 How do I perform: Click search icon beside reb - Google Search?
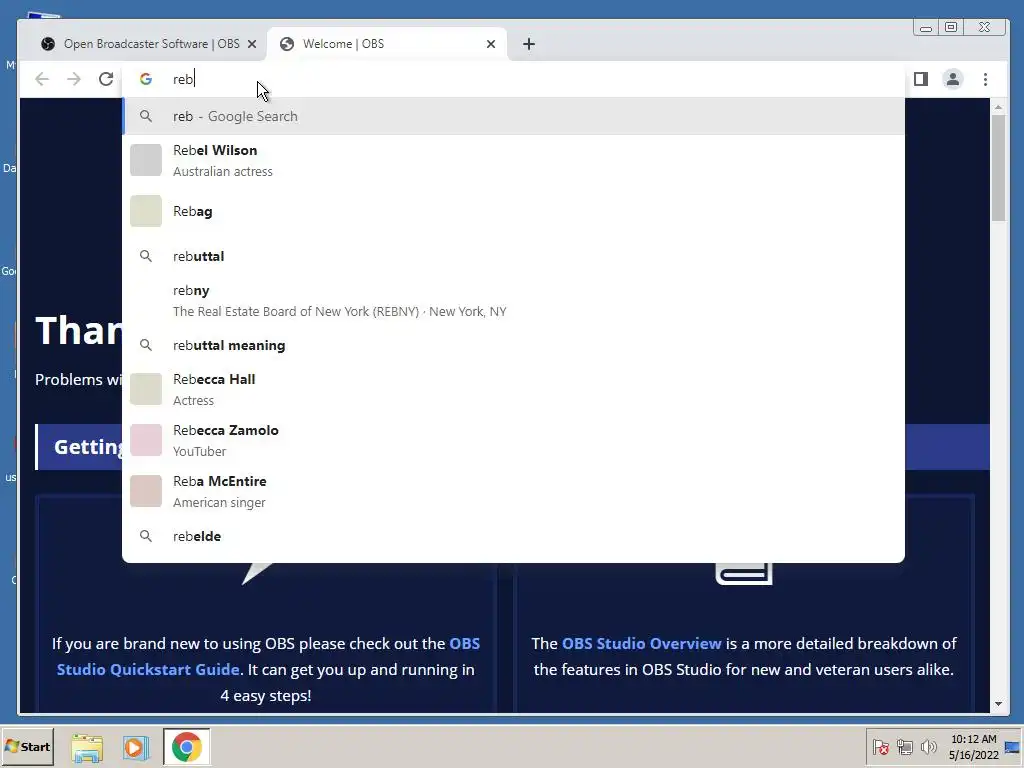pos(146,116)
